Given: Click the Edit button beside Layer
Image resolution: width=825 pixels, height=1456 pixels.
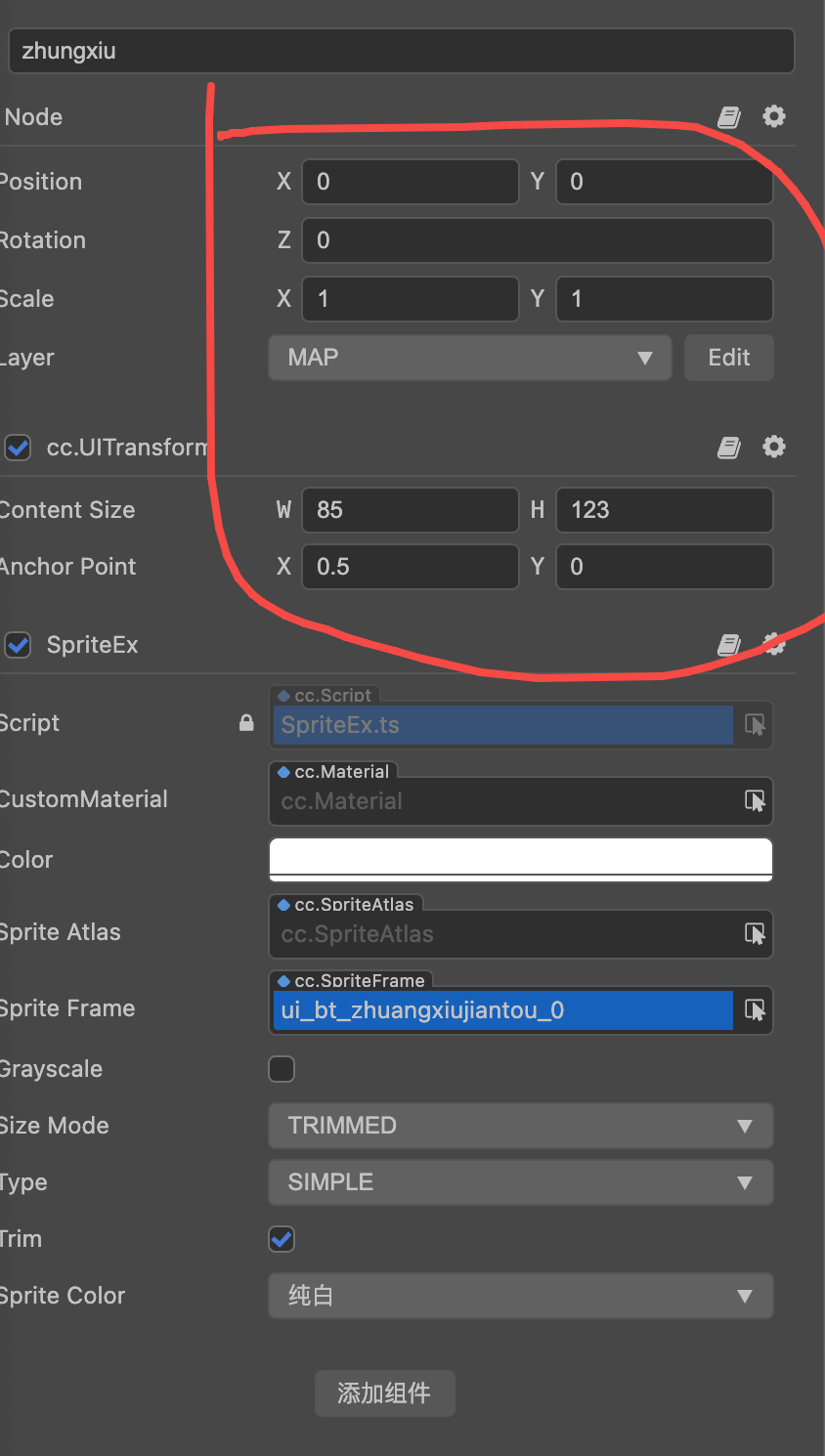Looking at the screenshot, I should click(x=729, y=358).
